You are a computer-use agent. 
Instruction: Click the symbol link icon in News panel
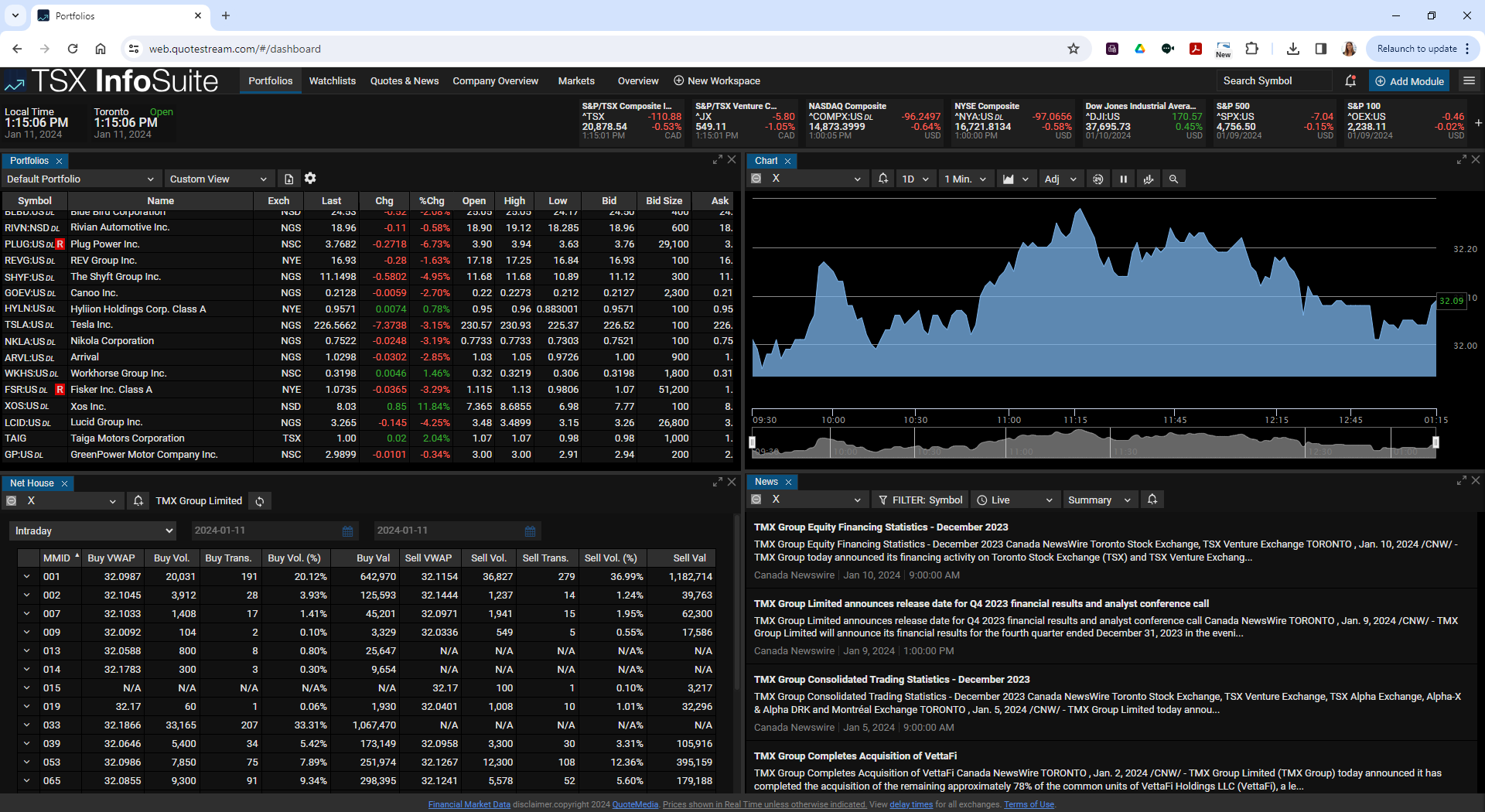756,500
